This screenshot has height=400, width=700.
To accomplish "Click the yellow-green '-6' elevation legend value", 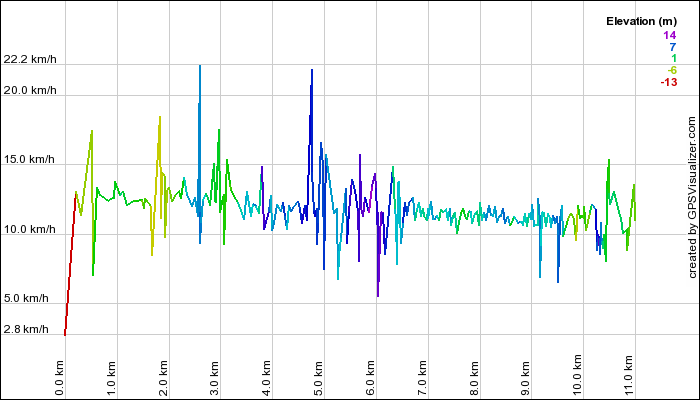I will pos(672,70).
